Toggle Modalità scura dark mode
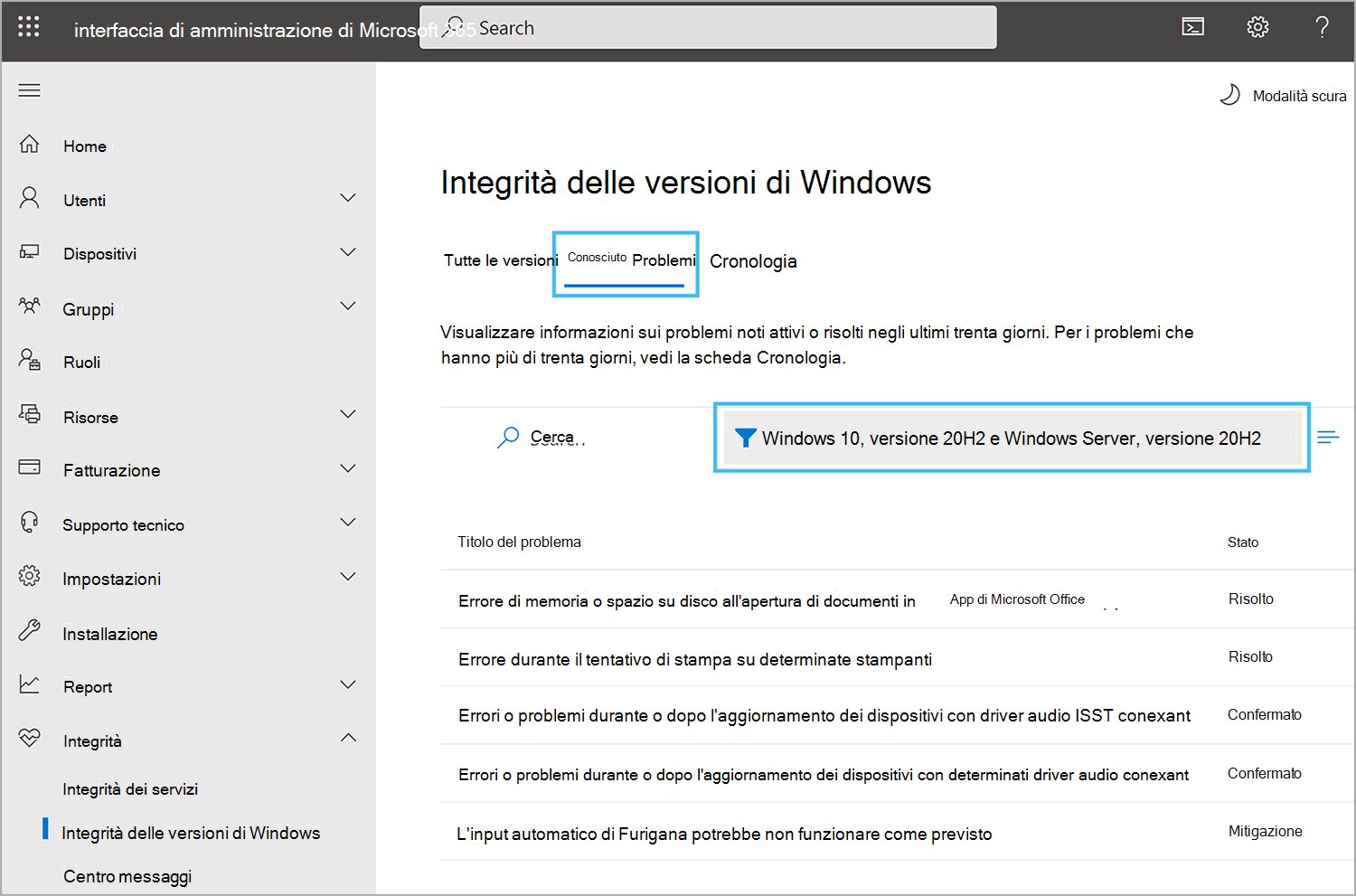The image size is (1356, 896). [1283, 95]
